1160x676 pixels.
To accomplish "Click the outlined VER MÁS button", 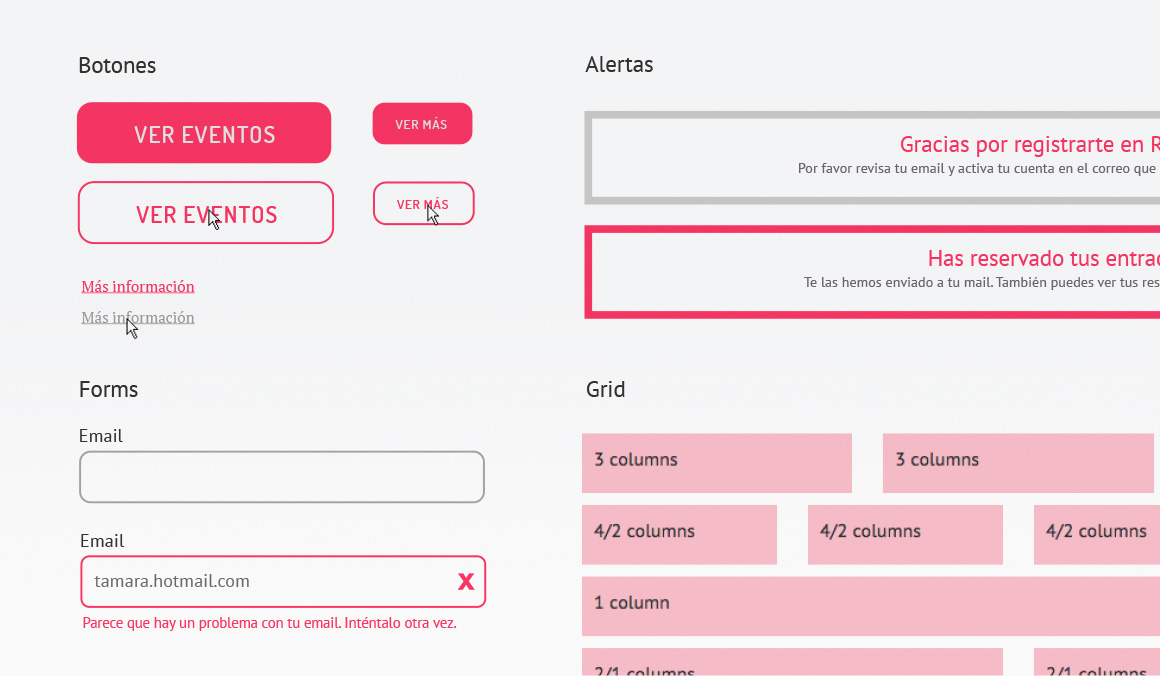I will pos(423,204).
